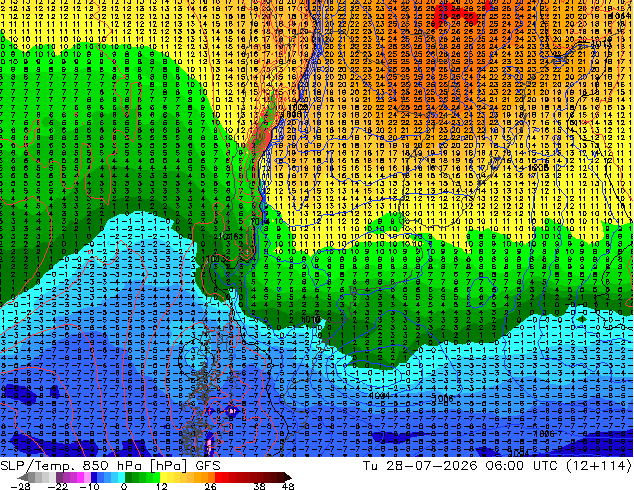This screenshot has height=490, width=634.
Task: Click the dark blue segment at -10 in the legend
Action: (x=94, y=477)
